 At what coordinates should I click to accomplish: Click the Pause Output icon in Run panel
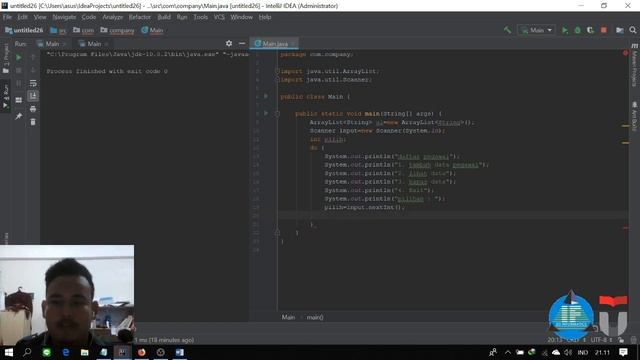pyautogui.click(x=19, y=84)
